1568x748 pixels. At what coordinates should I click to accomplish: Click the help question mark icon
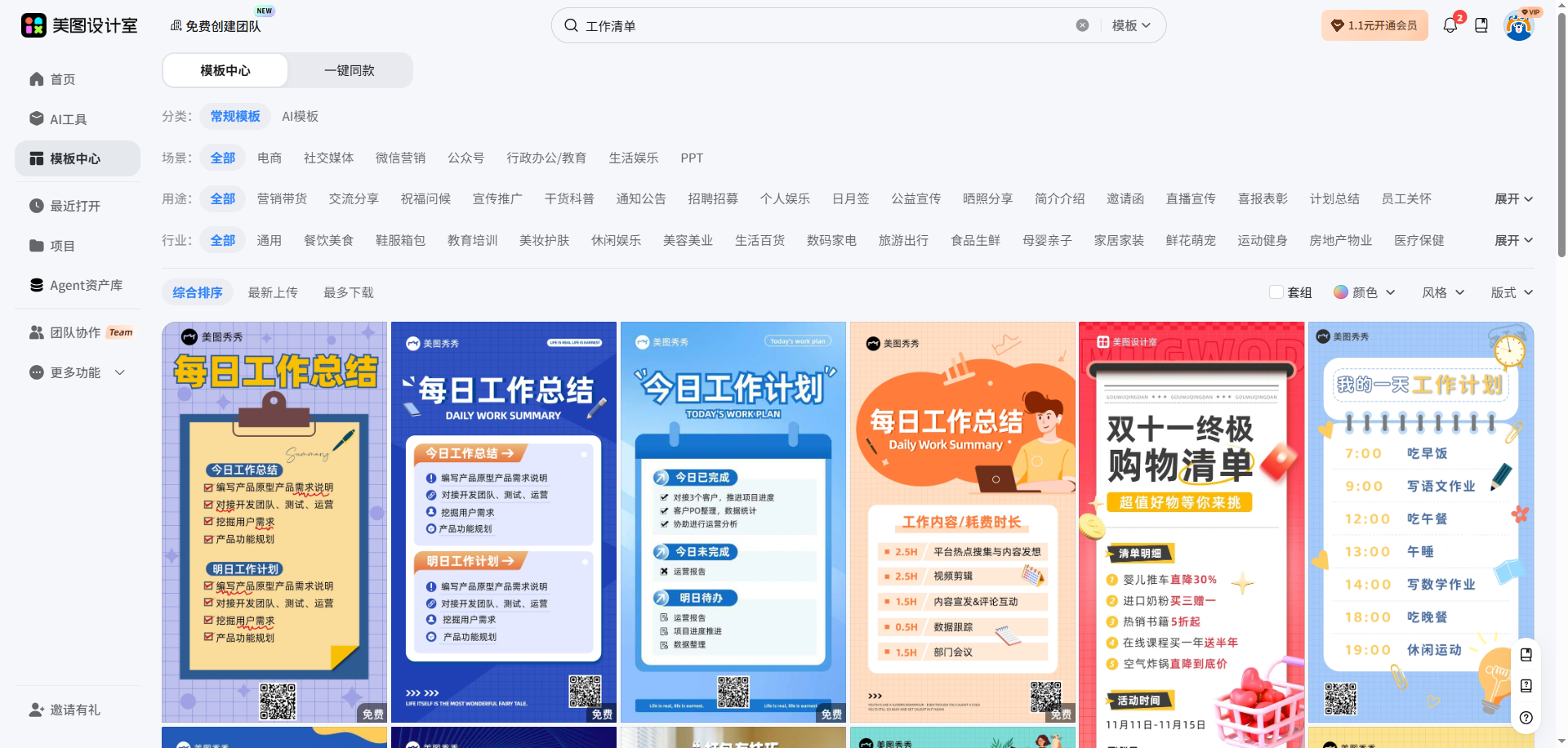click(x=1526, y=718)
